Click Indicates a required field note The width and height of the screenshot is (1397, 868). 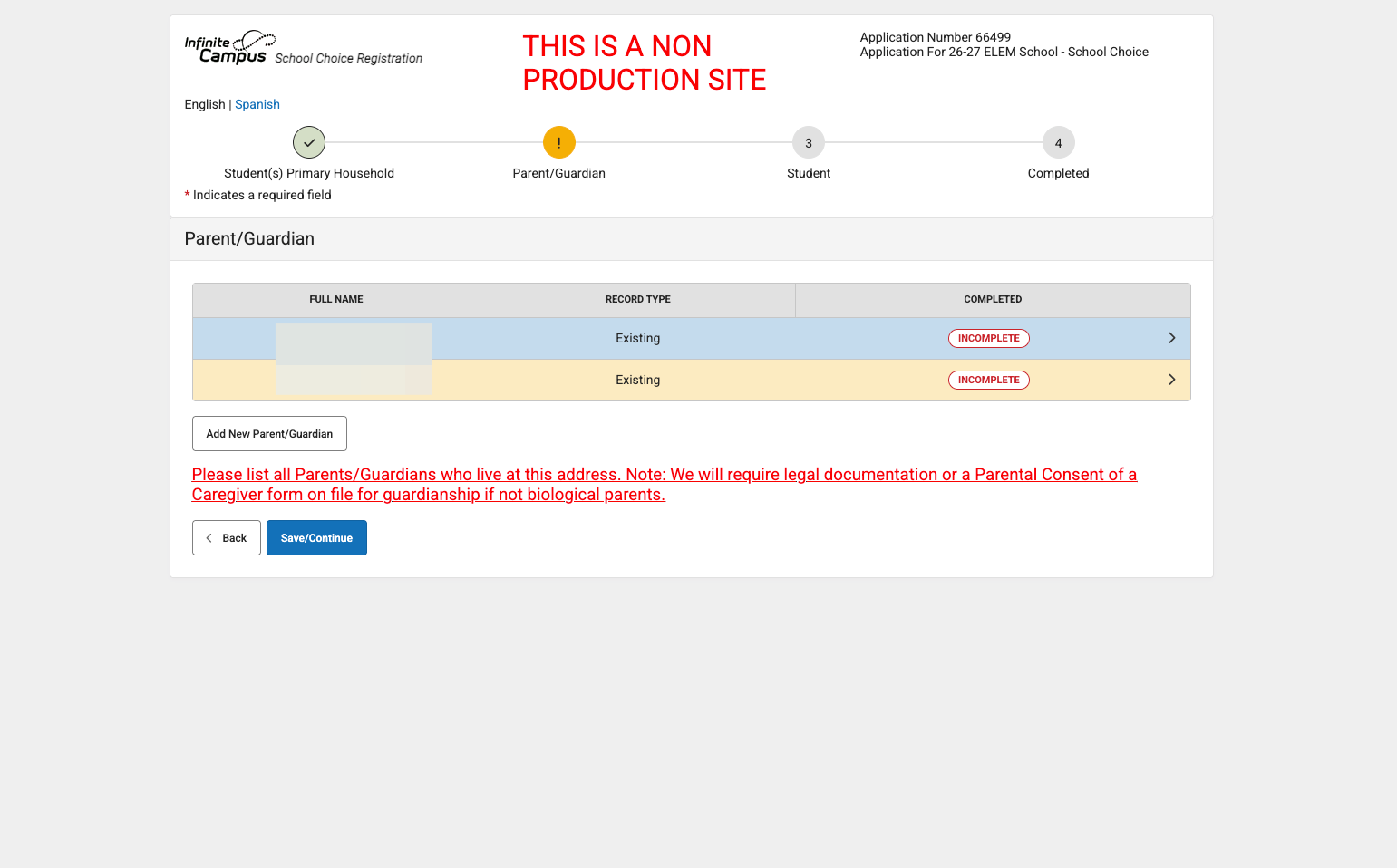point(258,195)
